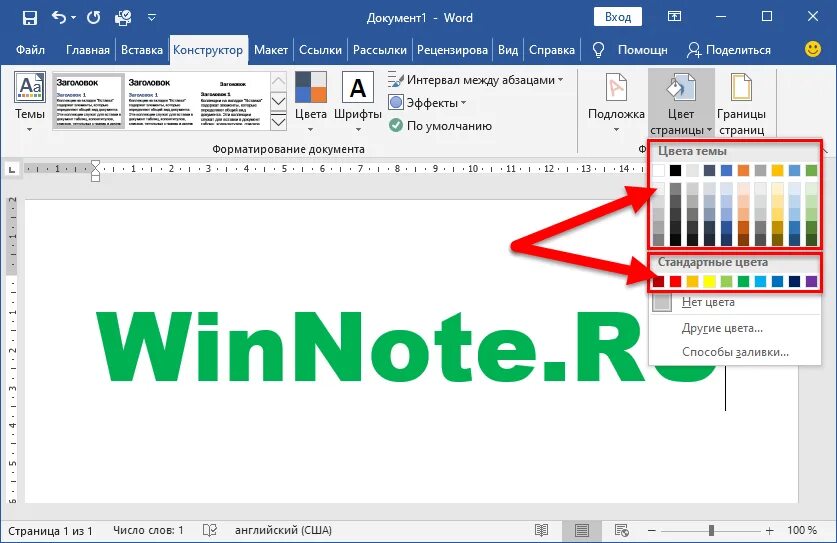Open Другие цвета... menu item
Viewport: 837px width, 543px height.
[735, 328]
